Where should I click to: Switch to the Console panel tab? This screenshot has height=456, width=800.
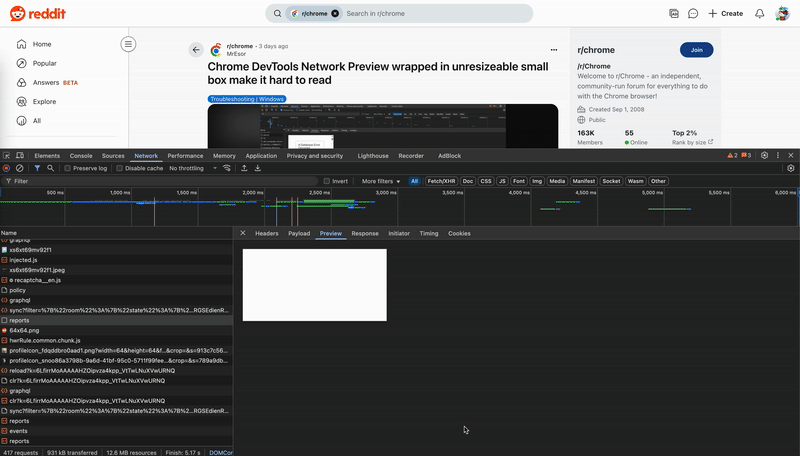tap(81, 156)
